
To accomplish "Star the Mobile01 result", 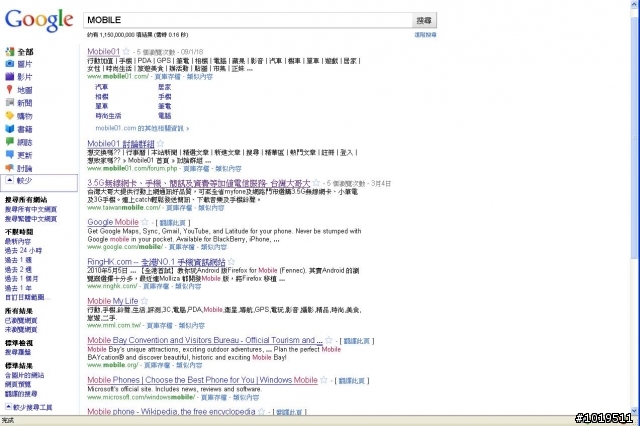I will click(126, 51).
